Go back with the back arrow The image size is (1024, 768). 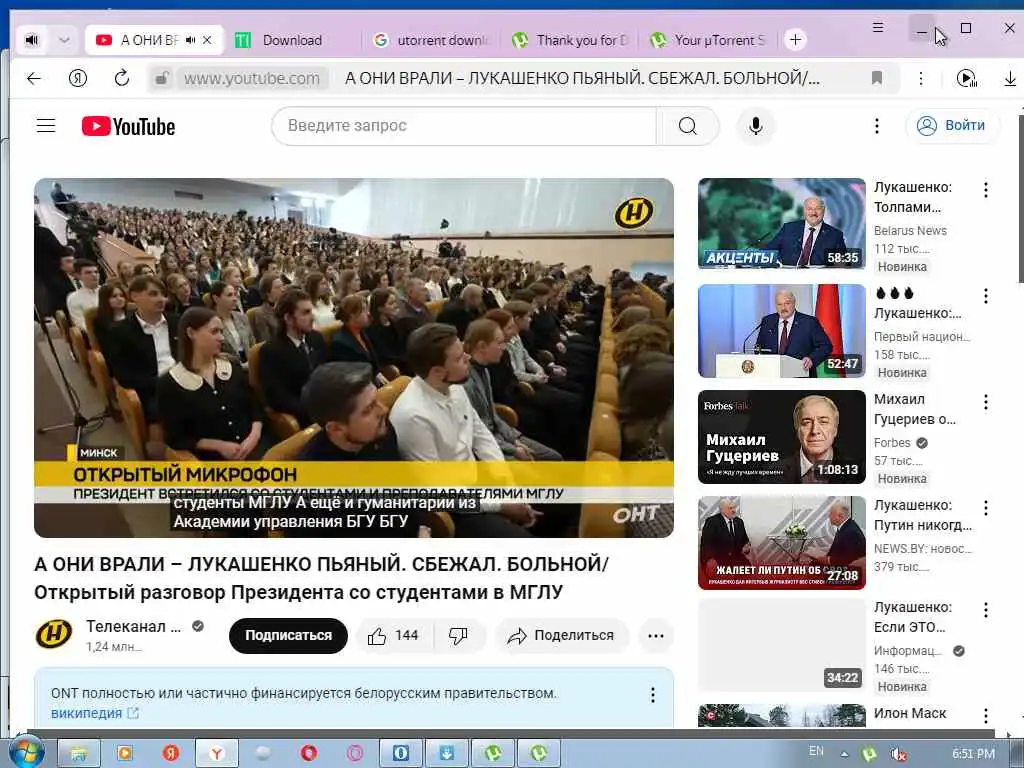click(34, 78)
